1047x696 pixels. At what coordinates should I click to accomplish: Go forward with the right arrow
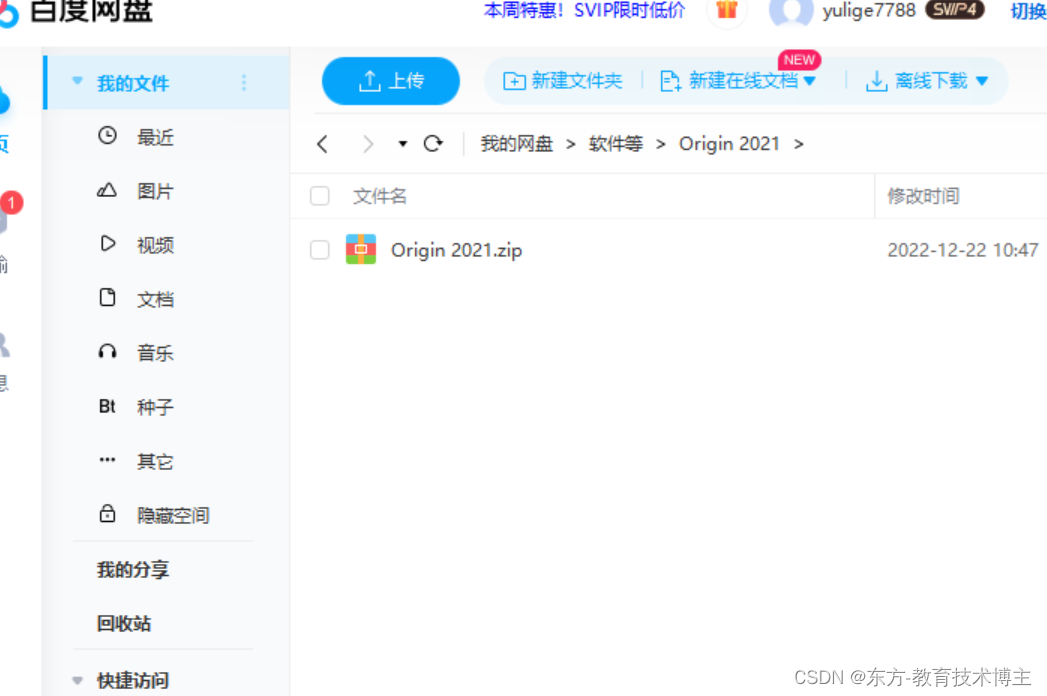coord(367,144)
